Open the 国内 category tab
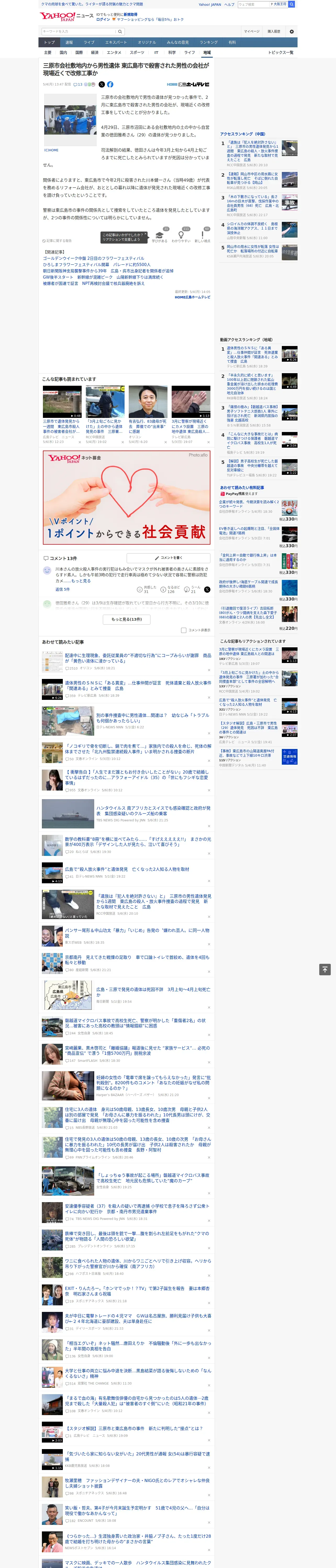336x1568 pixels. point(63,52)
